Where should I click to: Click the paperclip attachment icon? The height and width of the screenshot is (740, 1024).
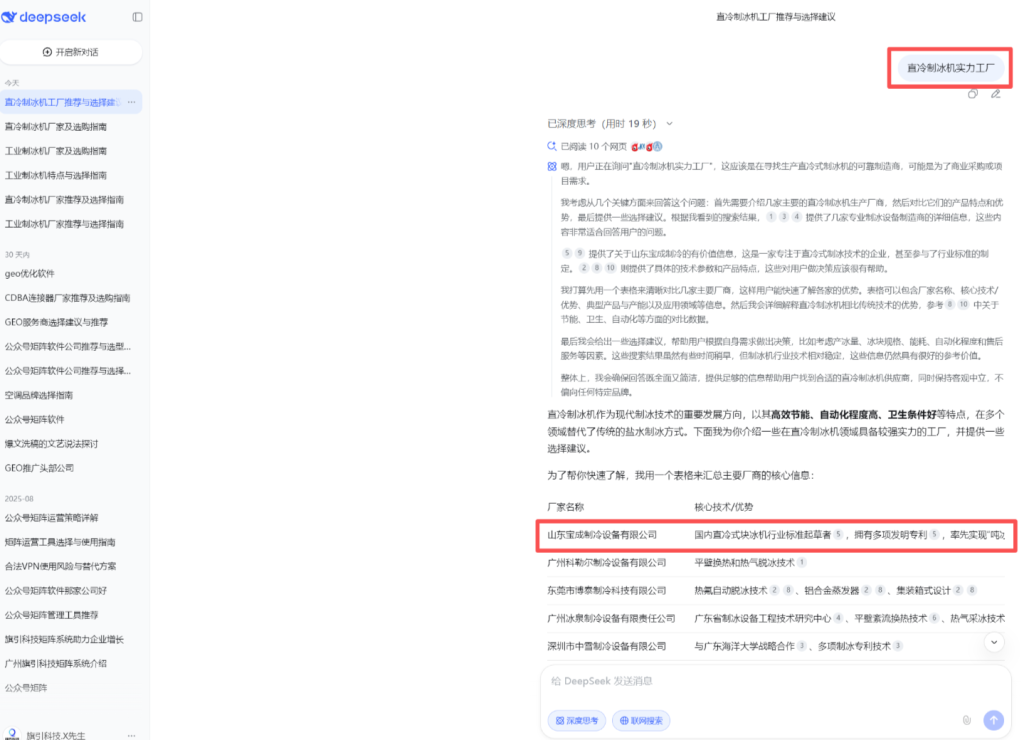click(967, 720)
